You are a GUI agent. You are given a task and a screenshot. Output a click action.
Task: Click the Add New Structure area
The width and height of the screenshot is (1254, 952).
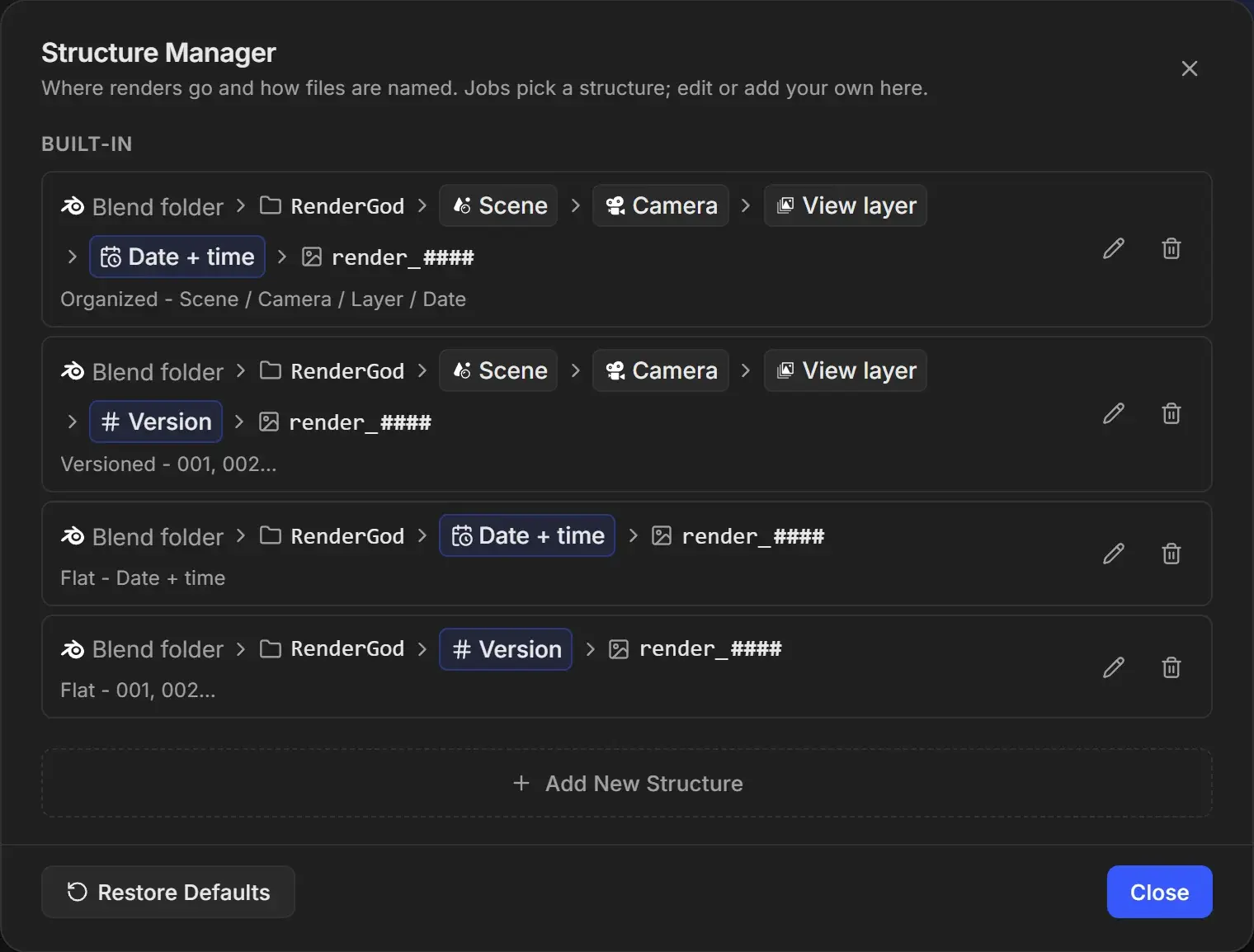click(x=627, y=783)
